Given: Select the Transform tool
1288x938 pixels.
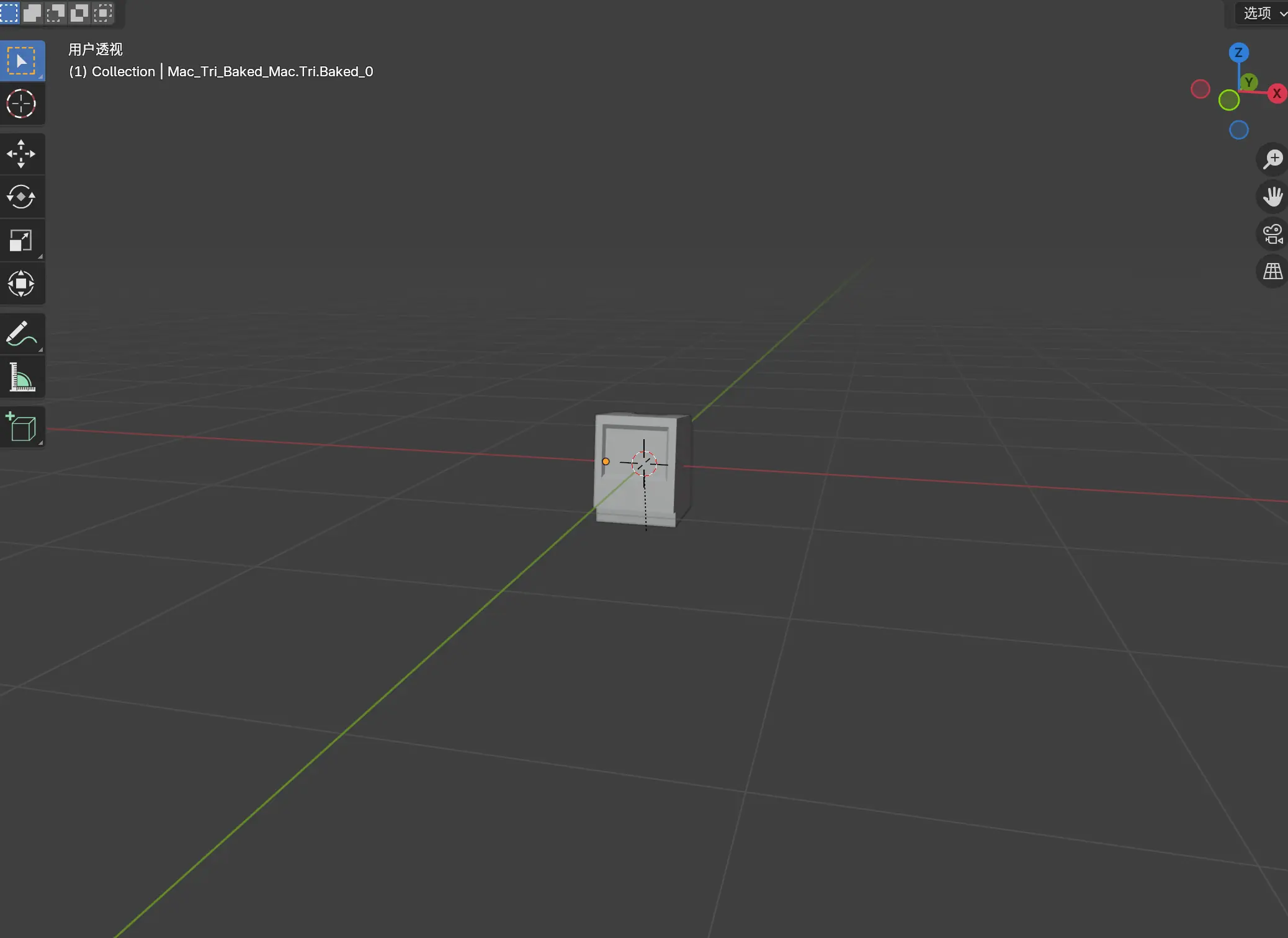Looking at the screenshot, I should [x=22, y=284].
